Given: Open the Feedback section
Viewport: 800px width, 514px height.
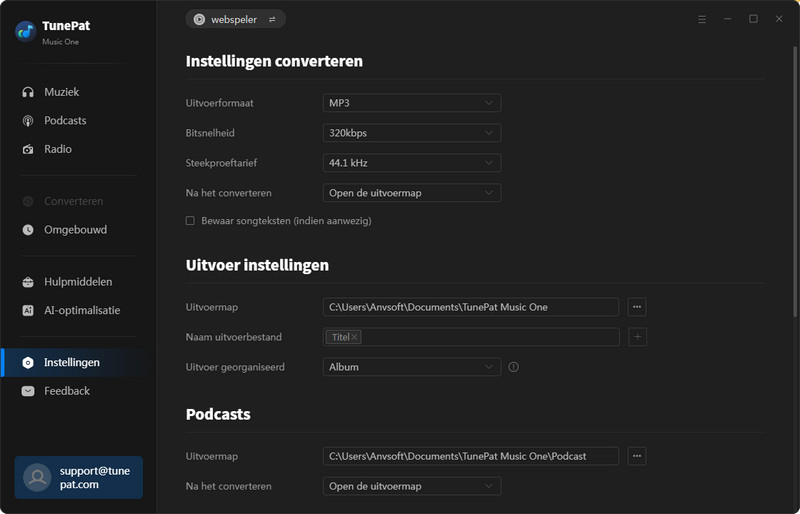Looking at the screenshot, I should [67, 391].
